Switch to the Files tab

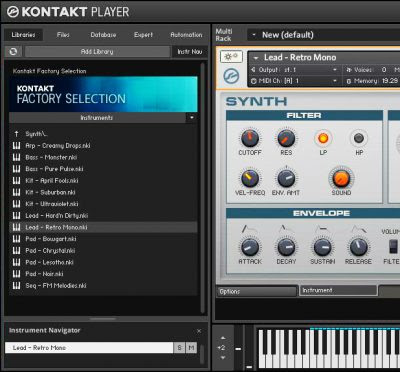point(63,35)
